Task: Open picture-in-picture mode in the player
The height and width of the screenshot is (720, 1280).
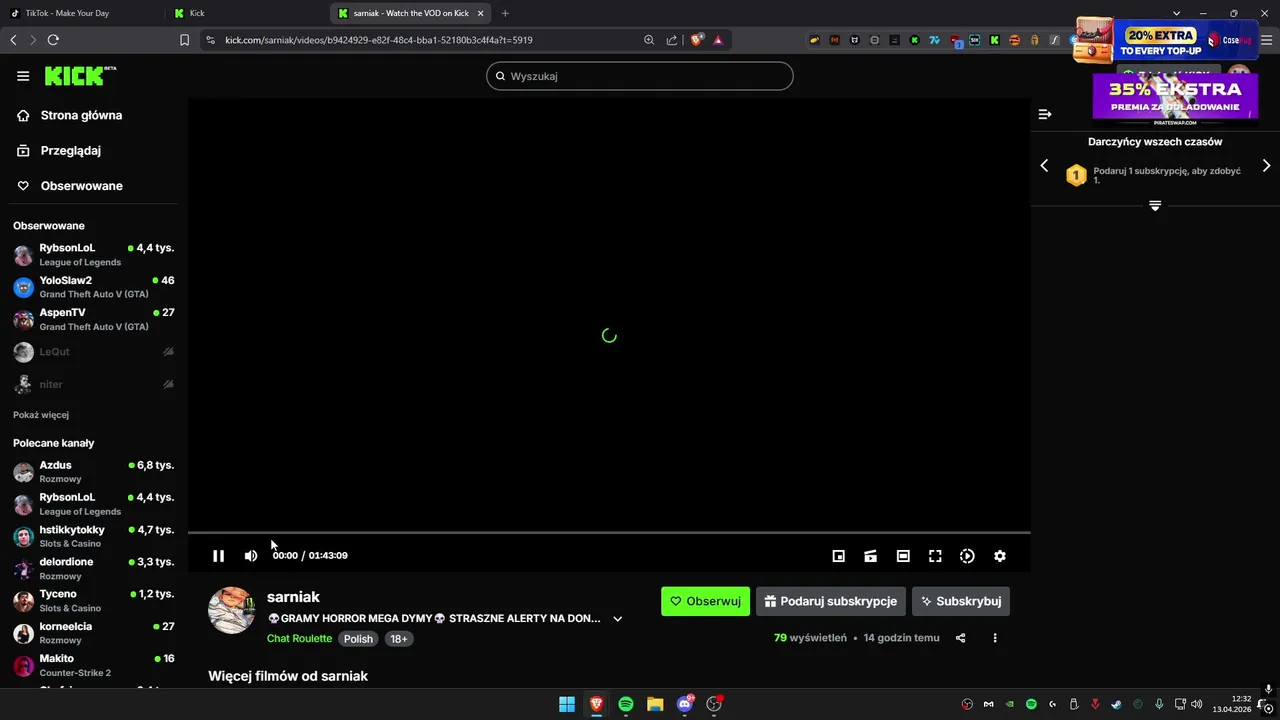Action: coord(839,556)
